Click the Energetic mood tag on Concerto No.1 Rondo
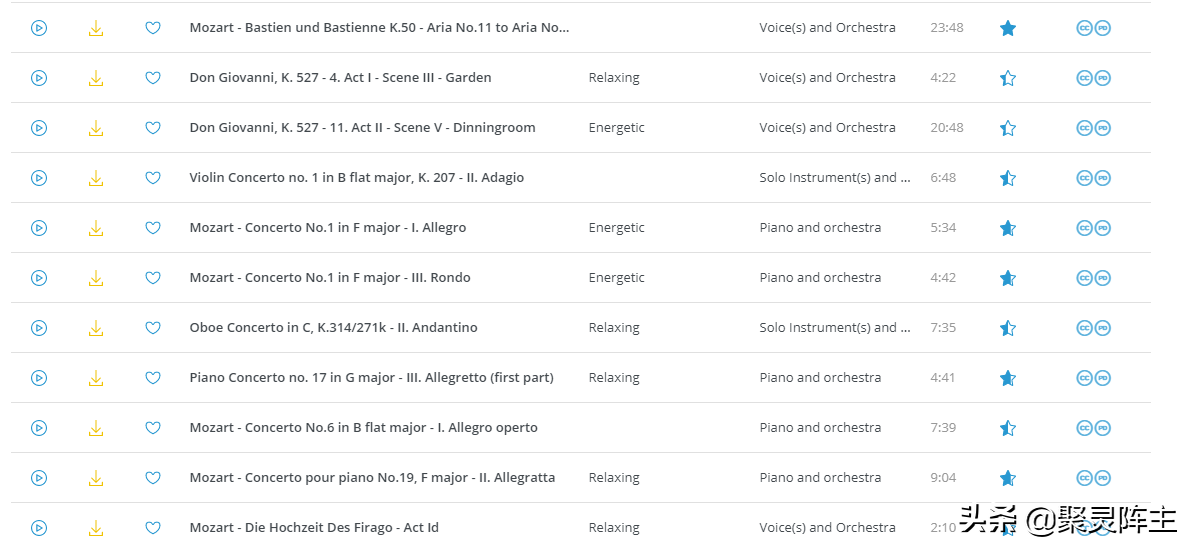Image resolution: width=1194 pixels, height=551 pixels. coord(616,278)
